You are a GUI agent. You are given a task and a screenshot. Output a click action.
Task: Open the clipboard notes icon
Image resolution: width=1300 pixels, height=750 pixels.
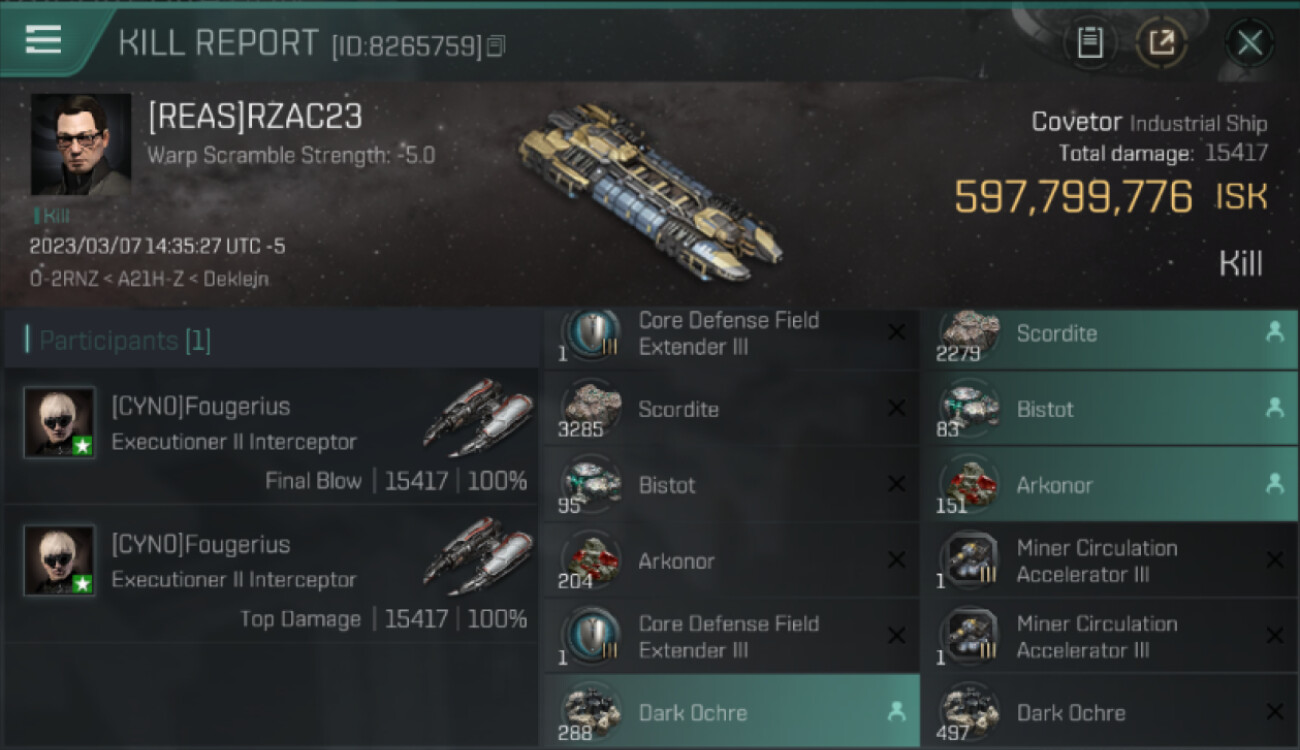click(1090, 43)
